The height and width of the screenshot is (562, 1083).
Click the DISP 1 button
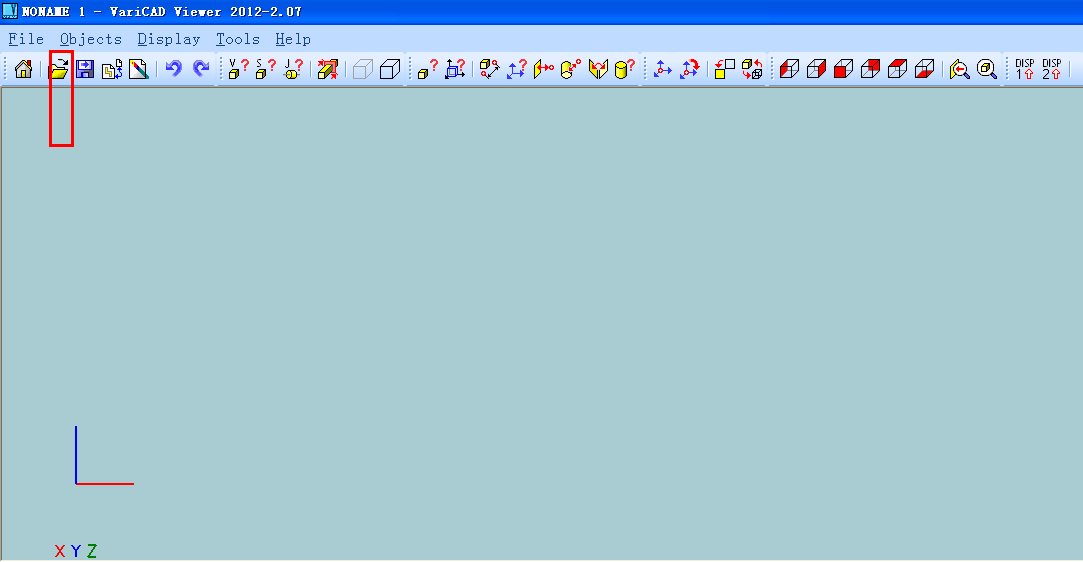(1024, 69)
